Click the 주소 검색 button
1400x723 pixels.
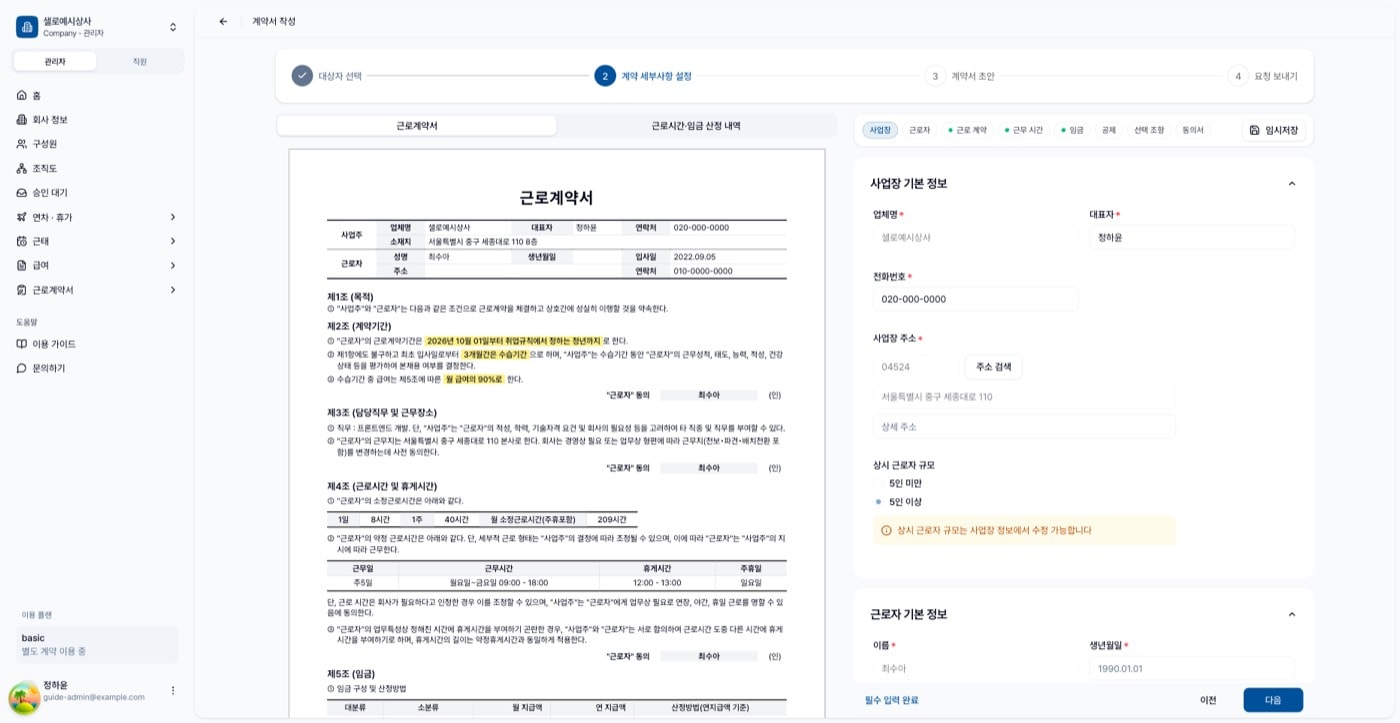coord(993,367)
